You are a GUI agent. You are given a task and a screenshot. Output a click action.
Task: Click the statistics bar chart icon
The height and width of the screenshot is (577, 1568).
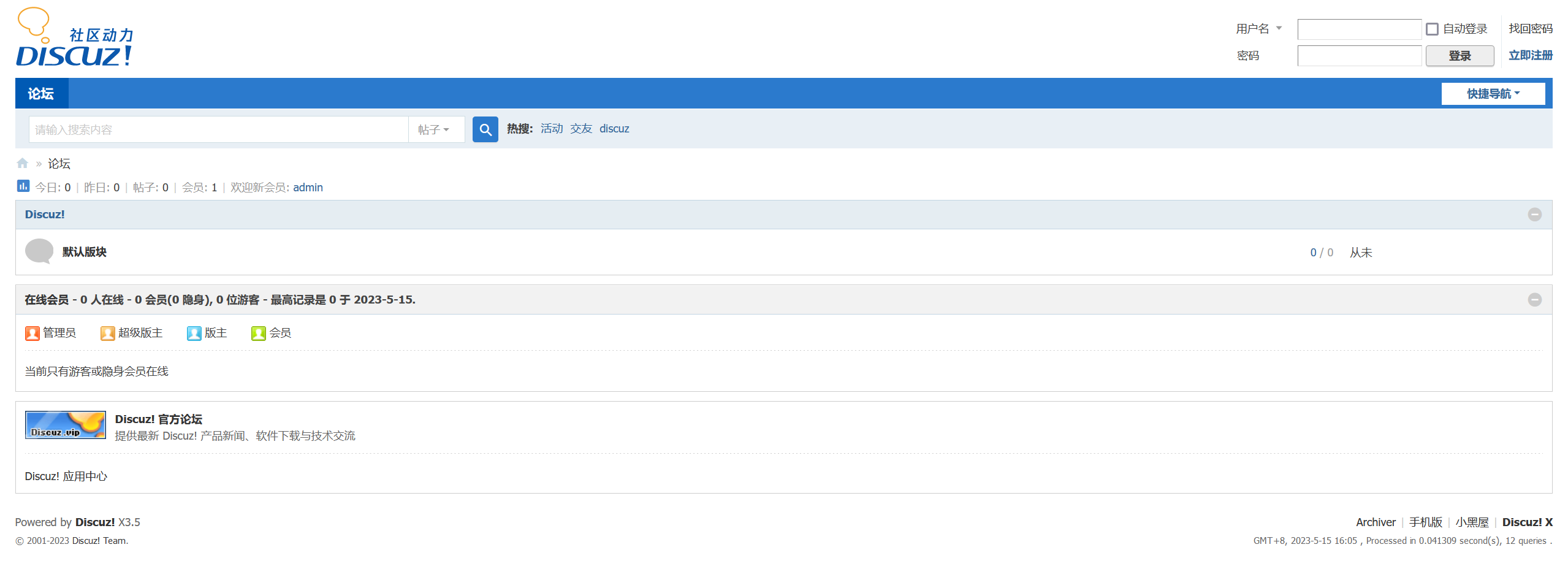pyautogui.click(x=23, y=186)
